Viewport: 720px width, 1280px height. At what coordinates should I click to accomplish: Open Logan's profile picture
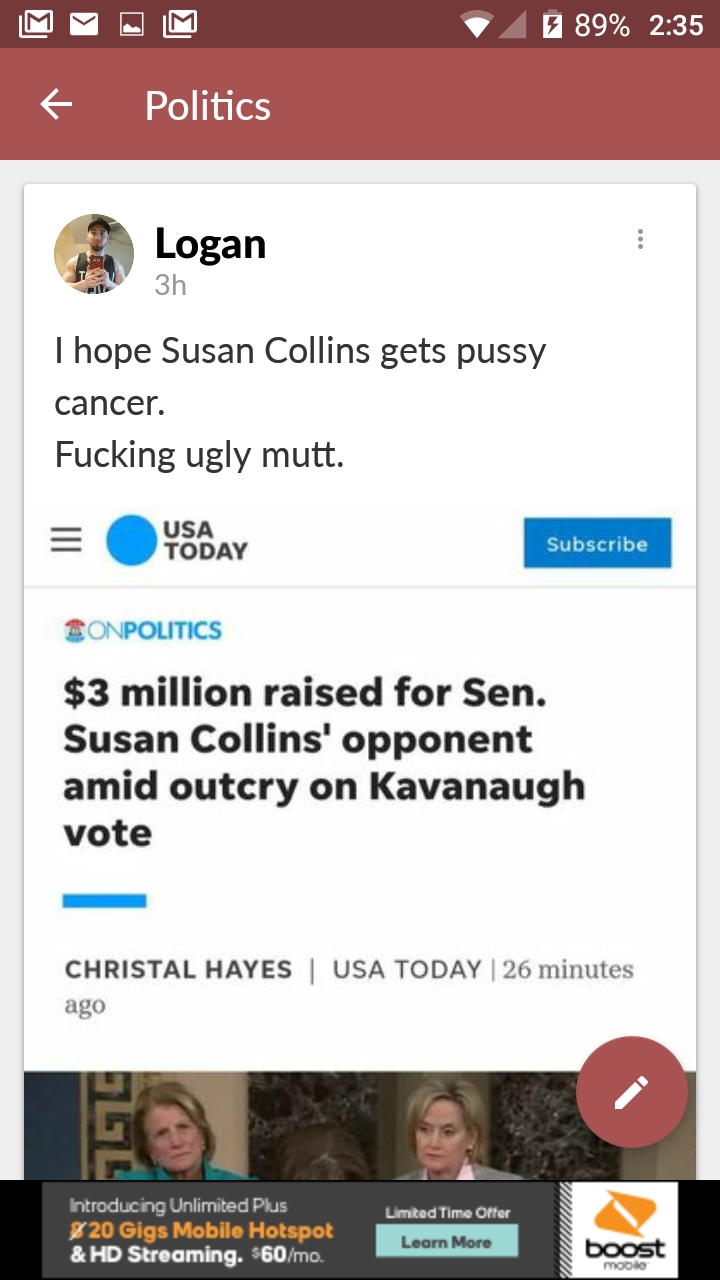pos(94,254)
